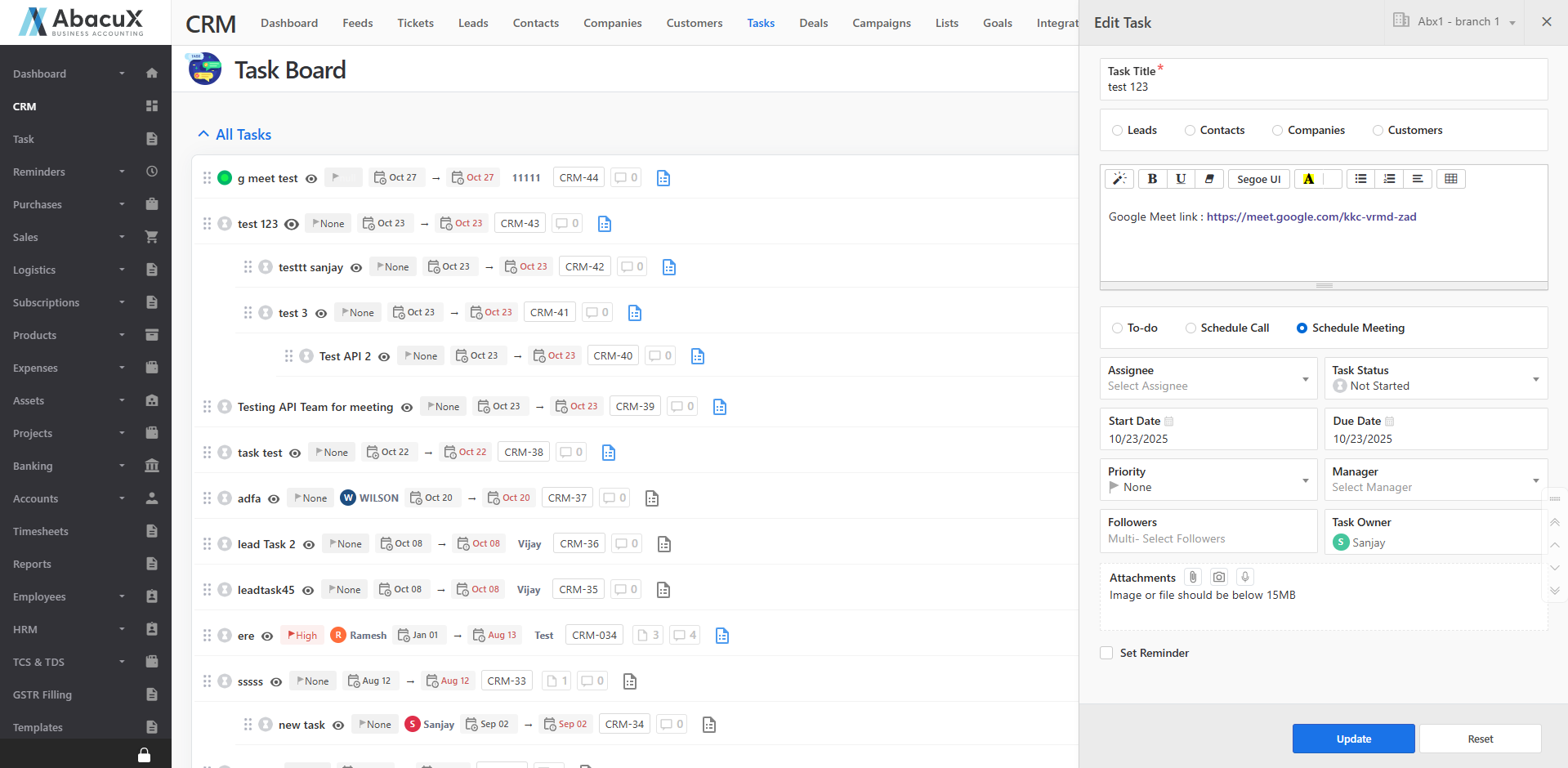Select the To-do radio option
The height and width of the screenshot is (768, 1568).
[x=1117, y=328]
